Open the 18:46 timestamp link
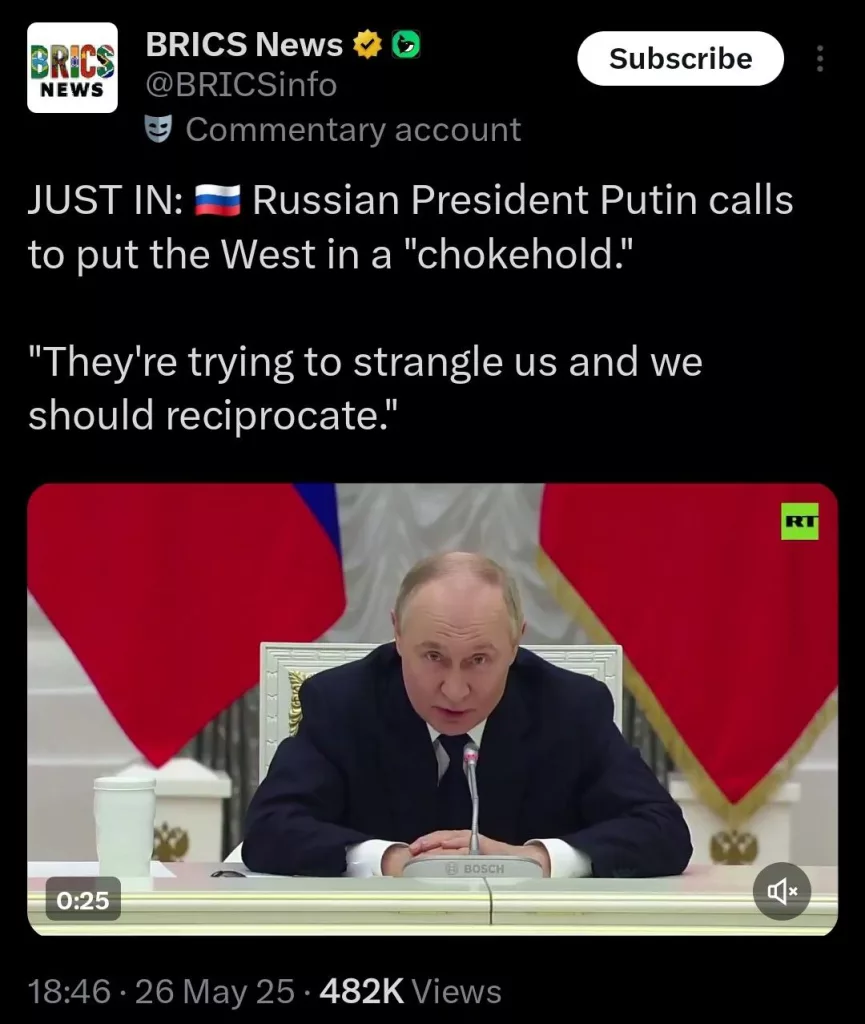The width and height of the screenshot is (865, 1024). tap(69, 991)
